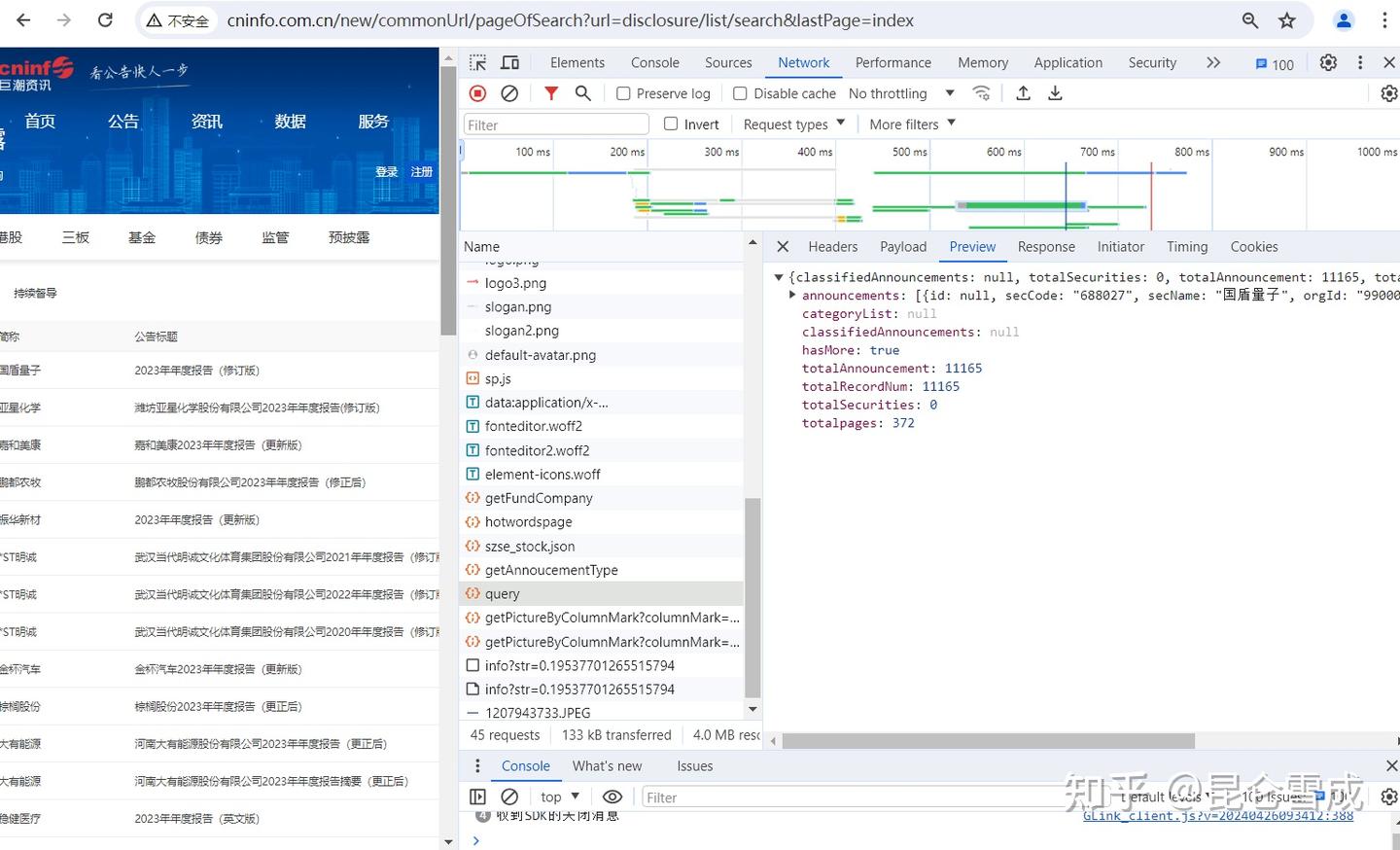1400x850 pixels.
Task: Collapse the root JSON object triangle
Action: point(779,277)
